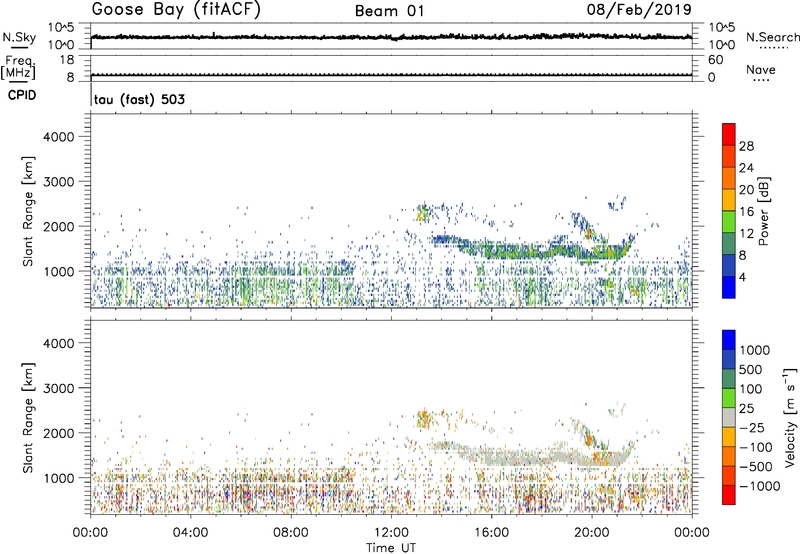Viewport: 800px width, 554px height.
Task: Click the '16:00' time axis label
Action: click(x=491, y=533)
